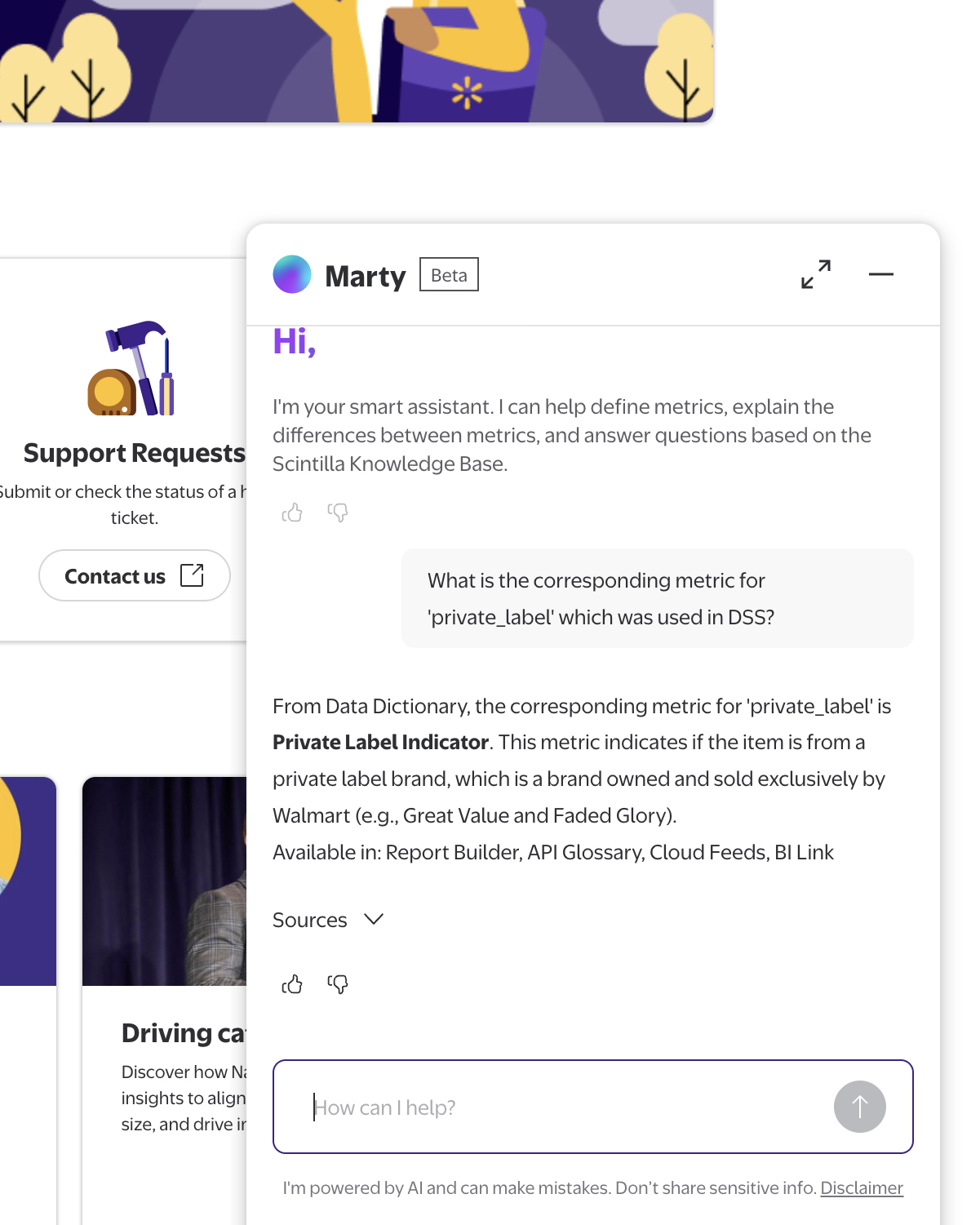Like the greeting message with thumbs up
The width and height of the screenshot is (980, 1225).
[292, 513]
